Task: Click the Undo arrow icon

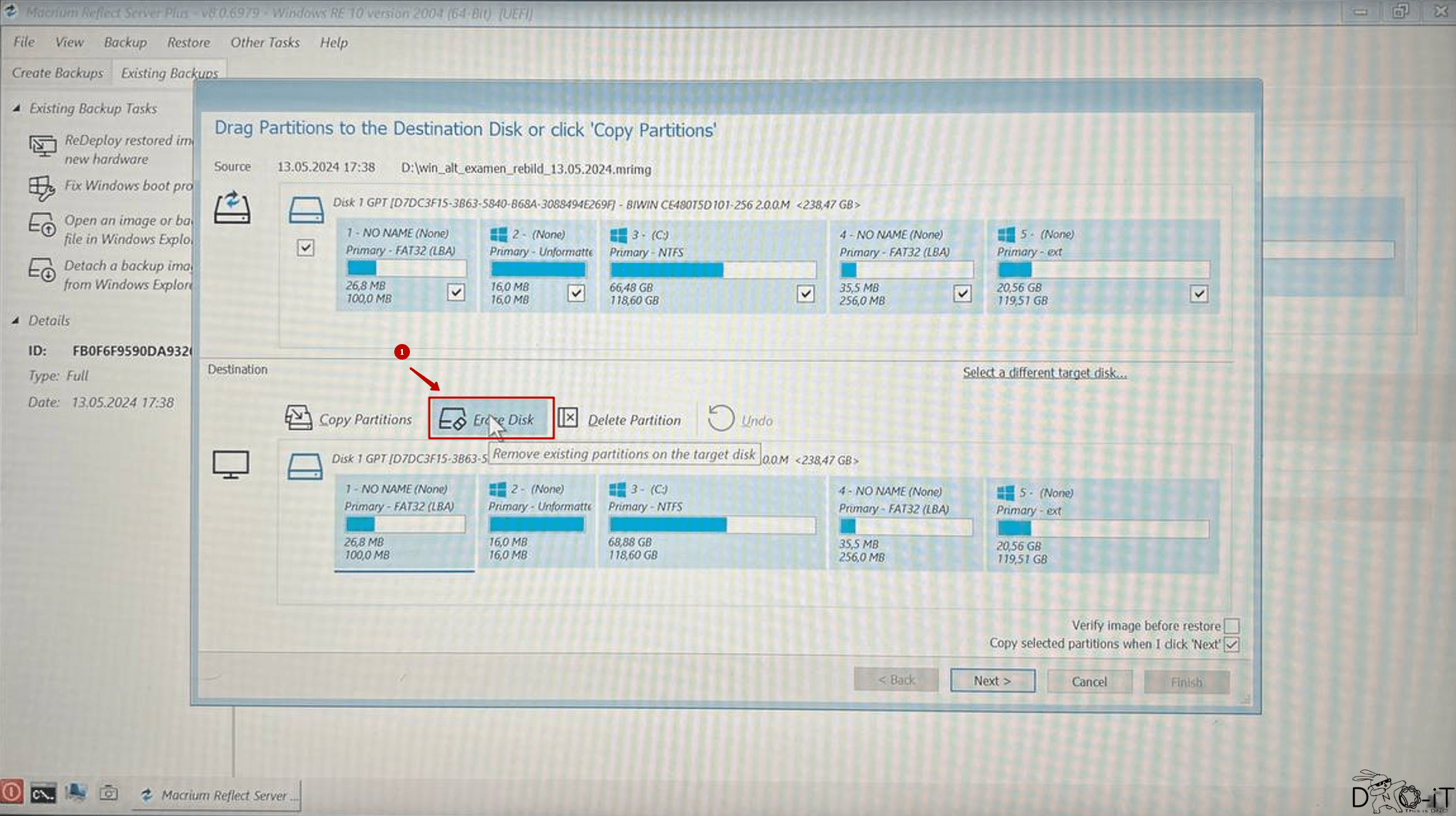Action: (720, 419)
